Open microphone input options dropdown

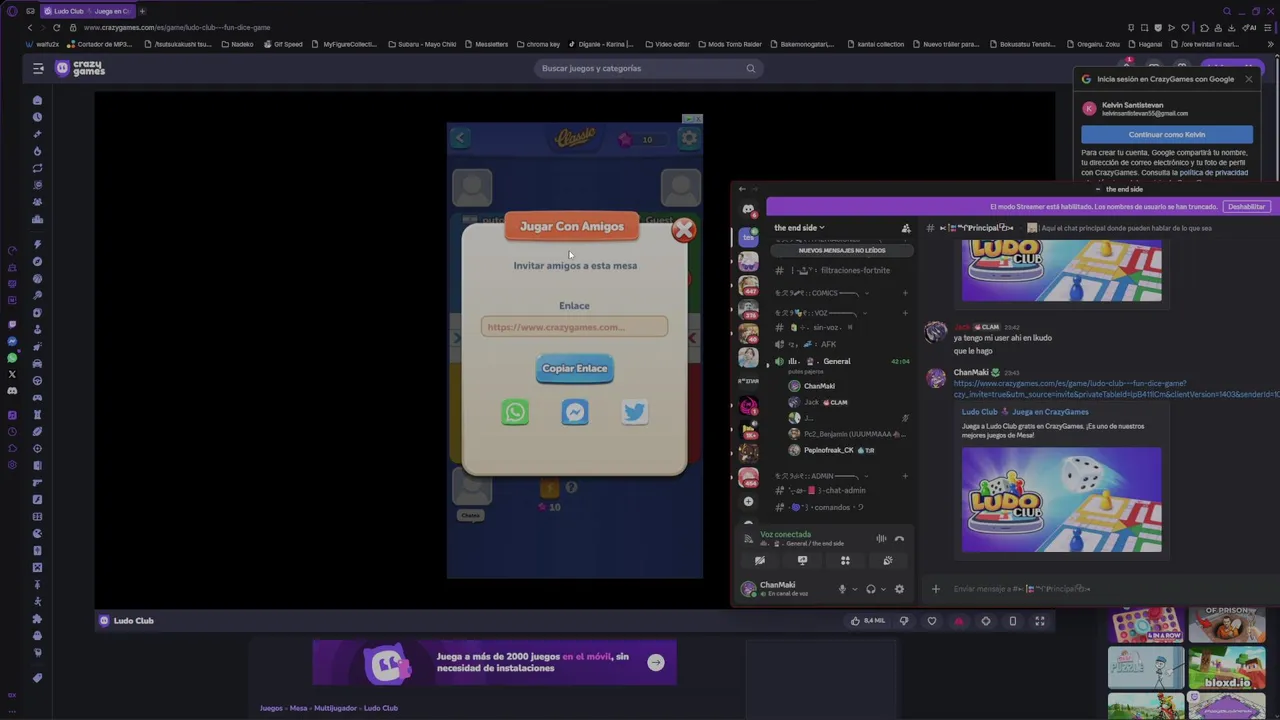pyautogui.click(x=853, y=589)
